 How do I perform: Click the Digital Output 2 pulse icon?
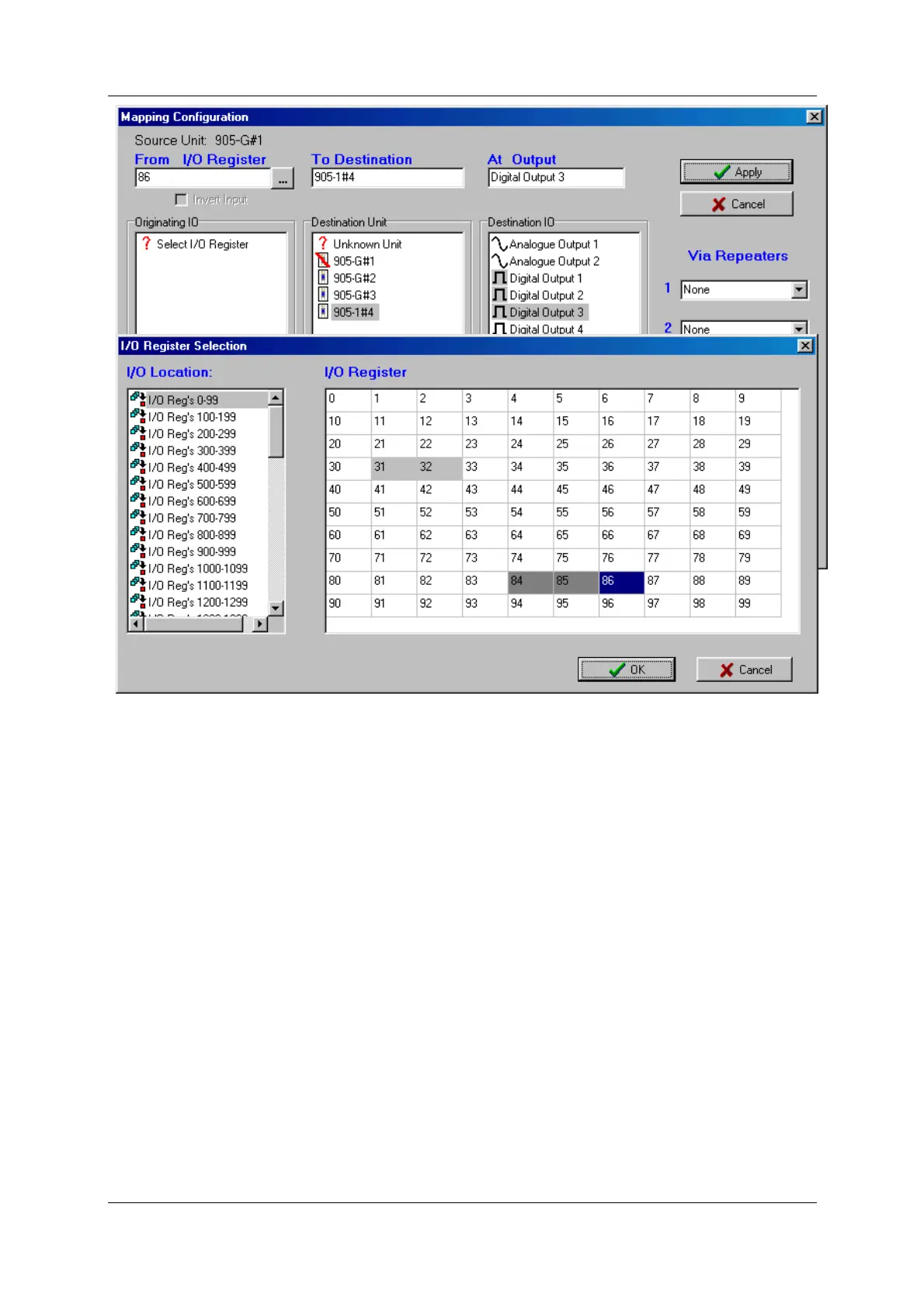(499, 295)
